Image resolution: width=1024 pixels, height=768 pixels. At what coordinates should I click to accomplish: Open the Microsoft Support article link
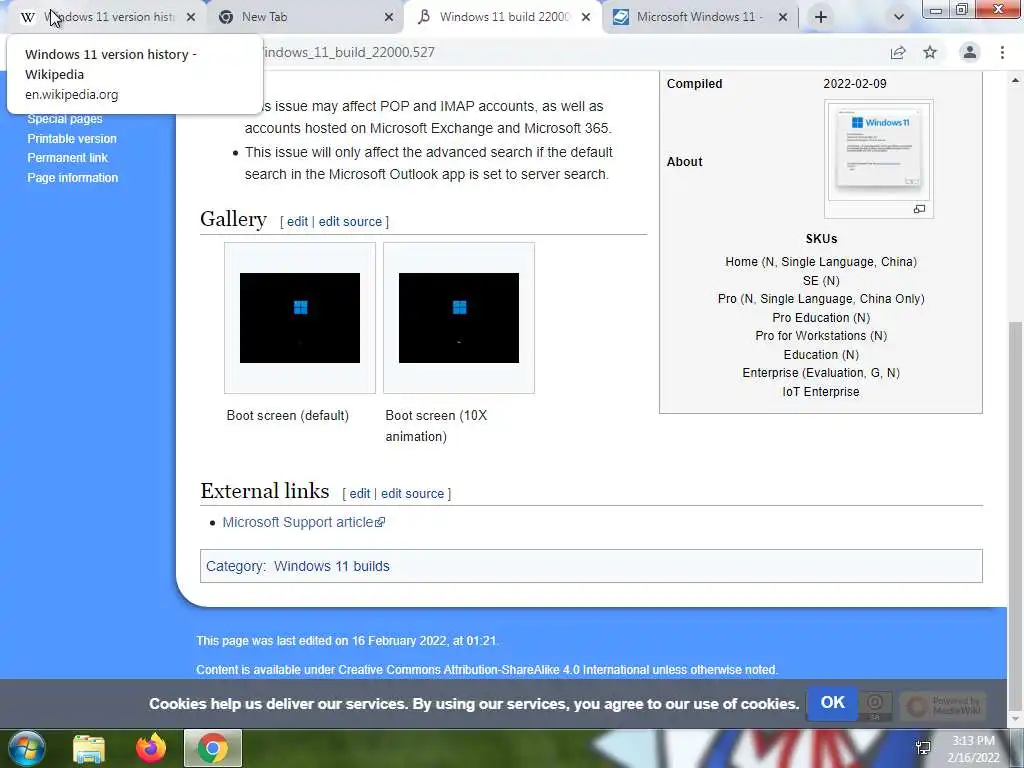point(304,522)
